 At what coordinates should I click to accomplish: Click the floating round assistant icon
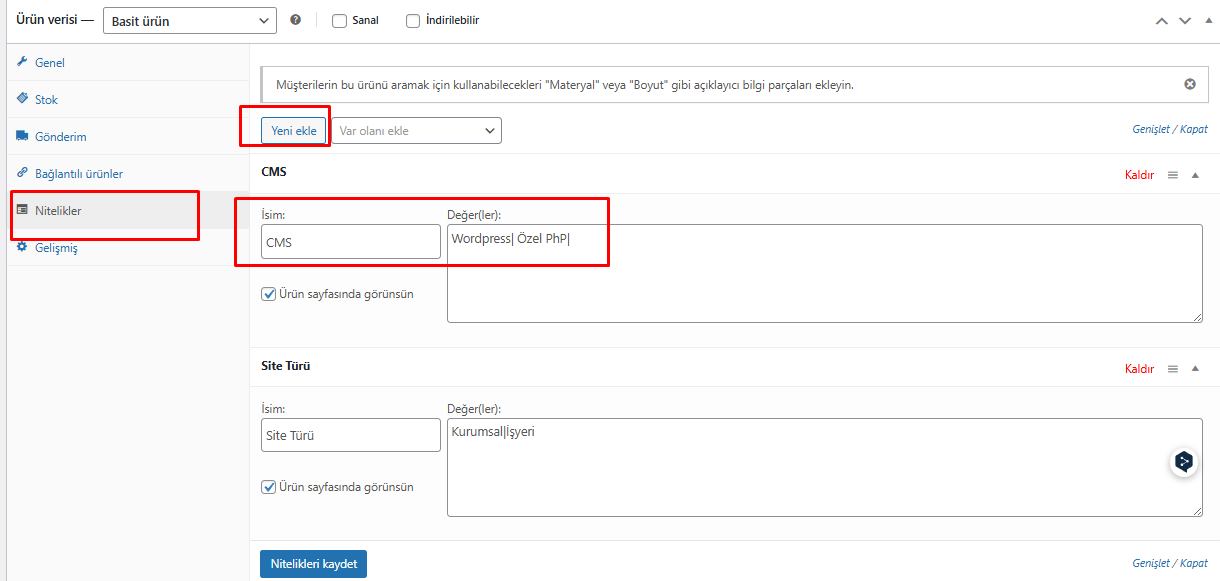click(x=1184, y=461)
